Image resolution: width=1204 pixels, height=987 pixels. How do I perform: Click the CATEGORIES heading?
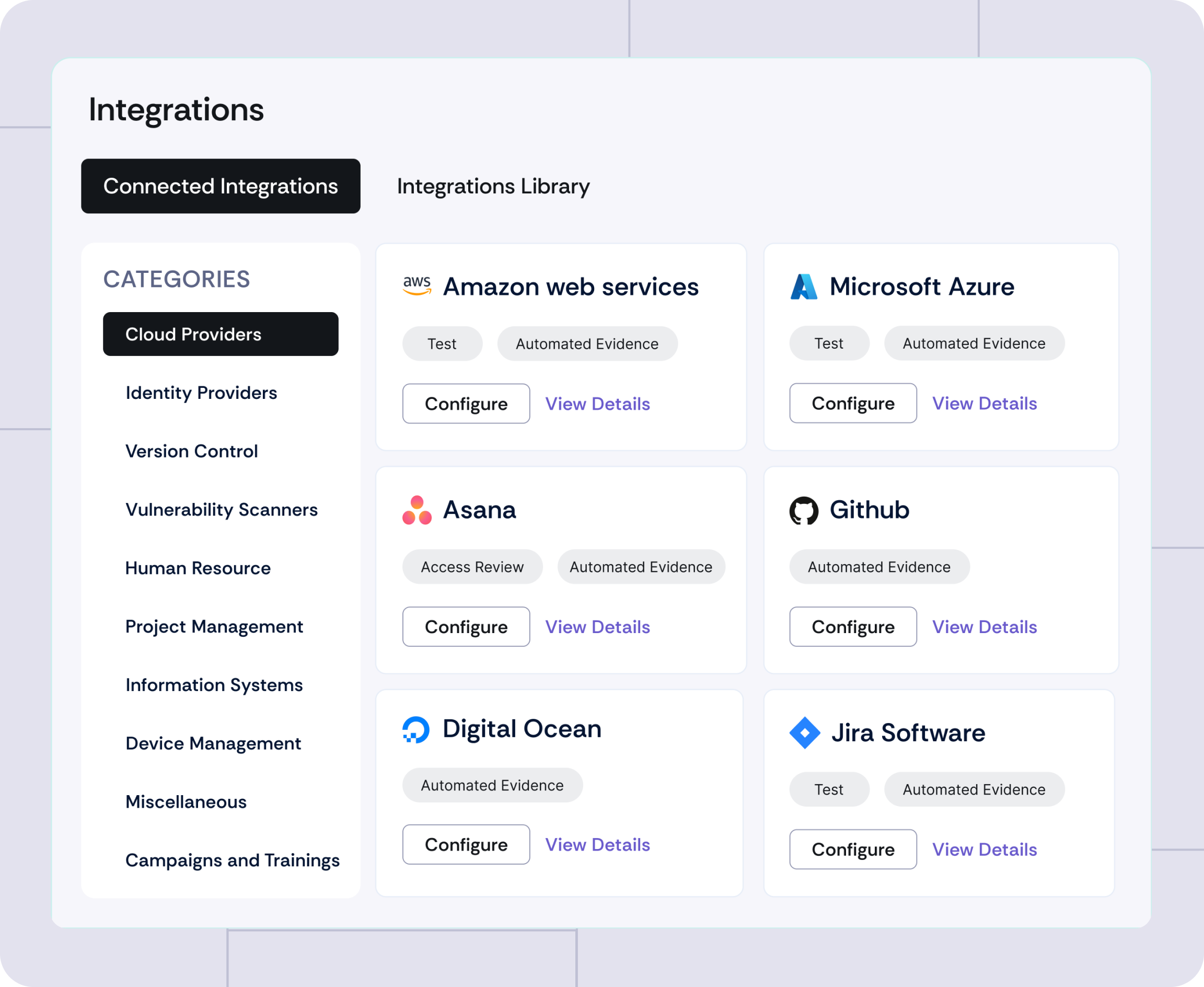176,279
